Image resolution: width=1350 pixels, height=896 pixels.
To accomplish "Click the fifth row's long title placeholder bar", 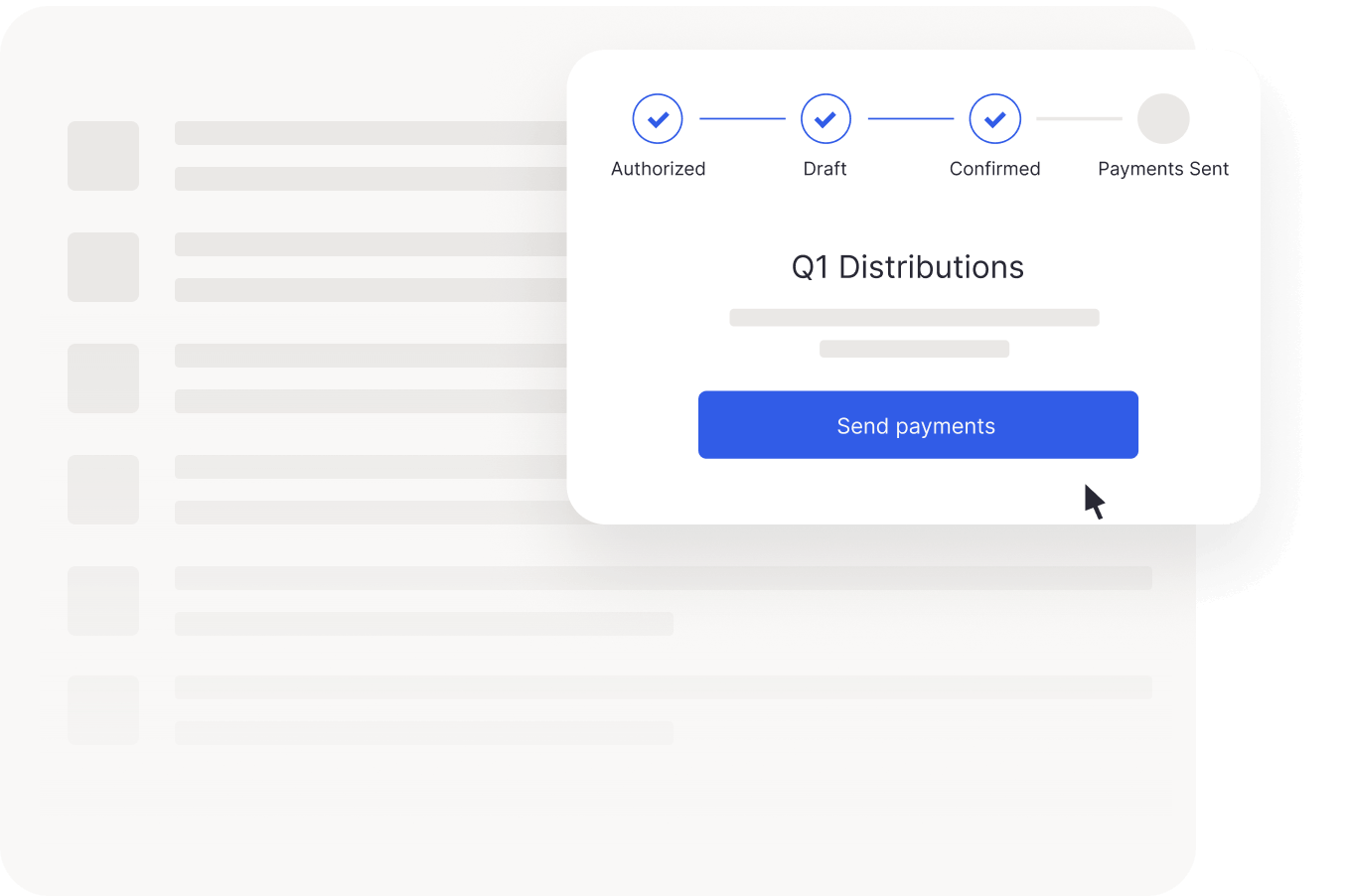I will [664, 578].
